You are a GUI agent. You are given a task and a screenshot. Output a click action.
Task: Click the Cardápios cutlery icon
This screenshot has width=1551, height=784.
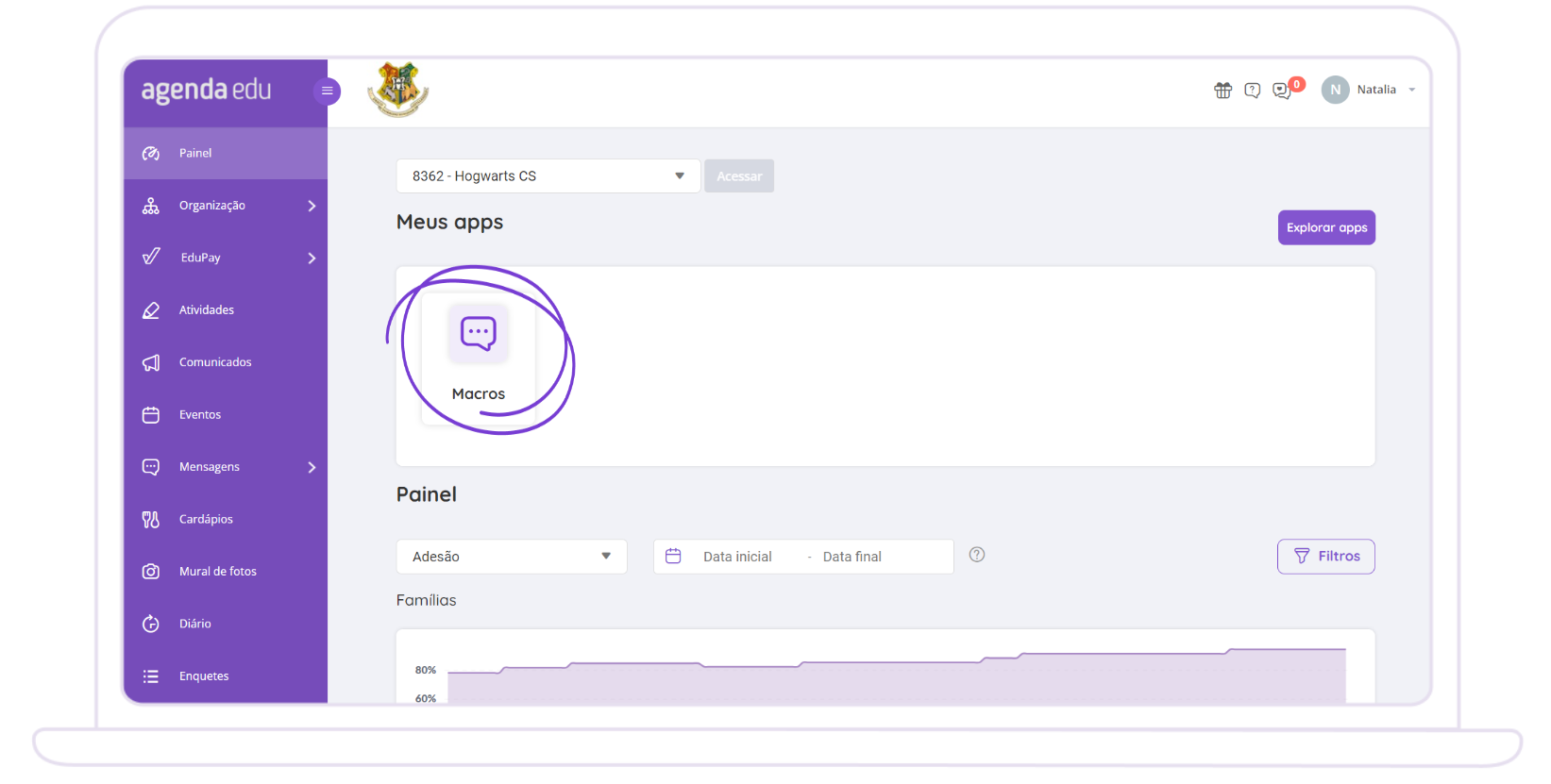pyautogui.click(x=151, y=520)
